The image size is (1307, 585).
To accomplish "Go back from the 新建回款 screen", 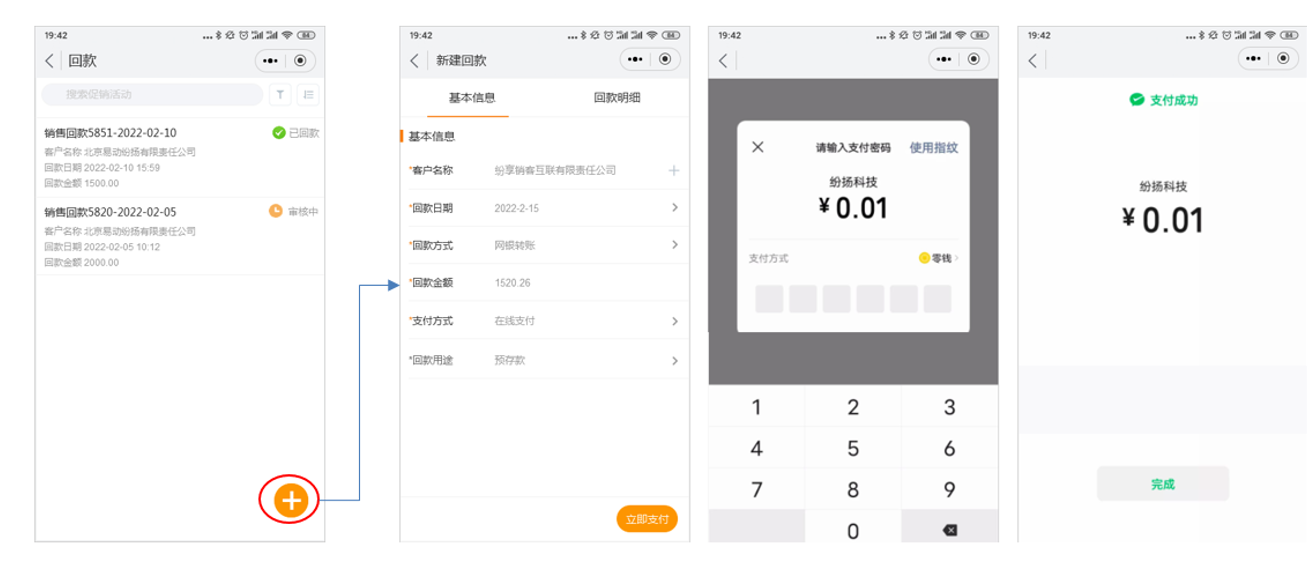I will pyautogui.click(x=415, y=61).
